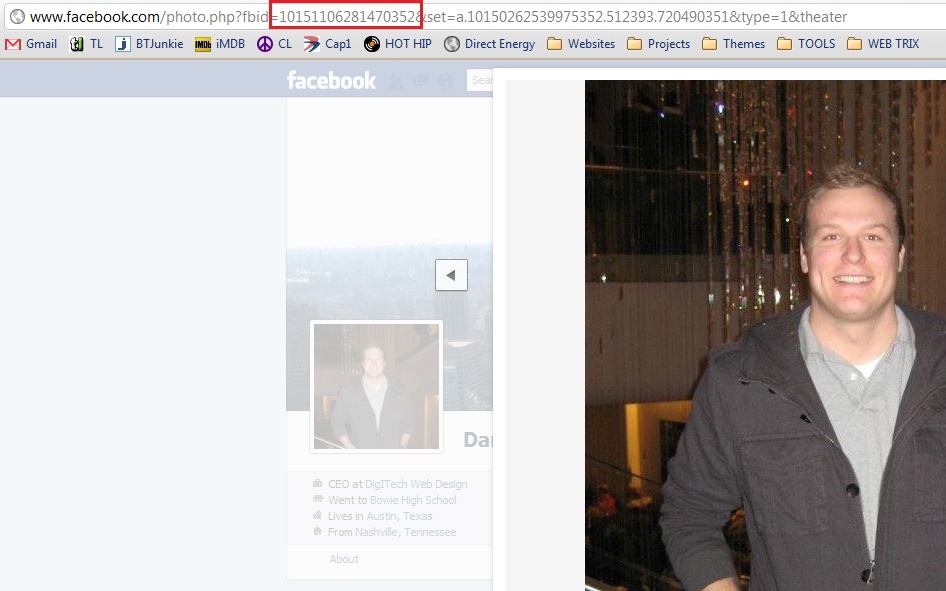Open the CL peace-sign bookmark
The width and height of the screenshot is (946, 591).
[275, 44]
